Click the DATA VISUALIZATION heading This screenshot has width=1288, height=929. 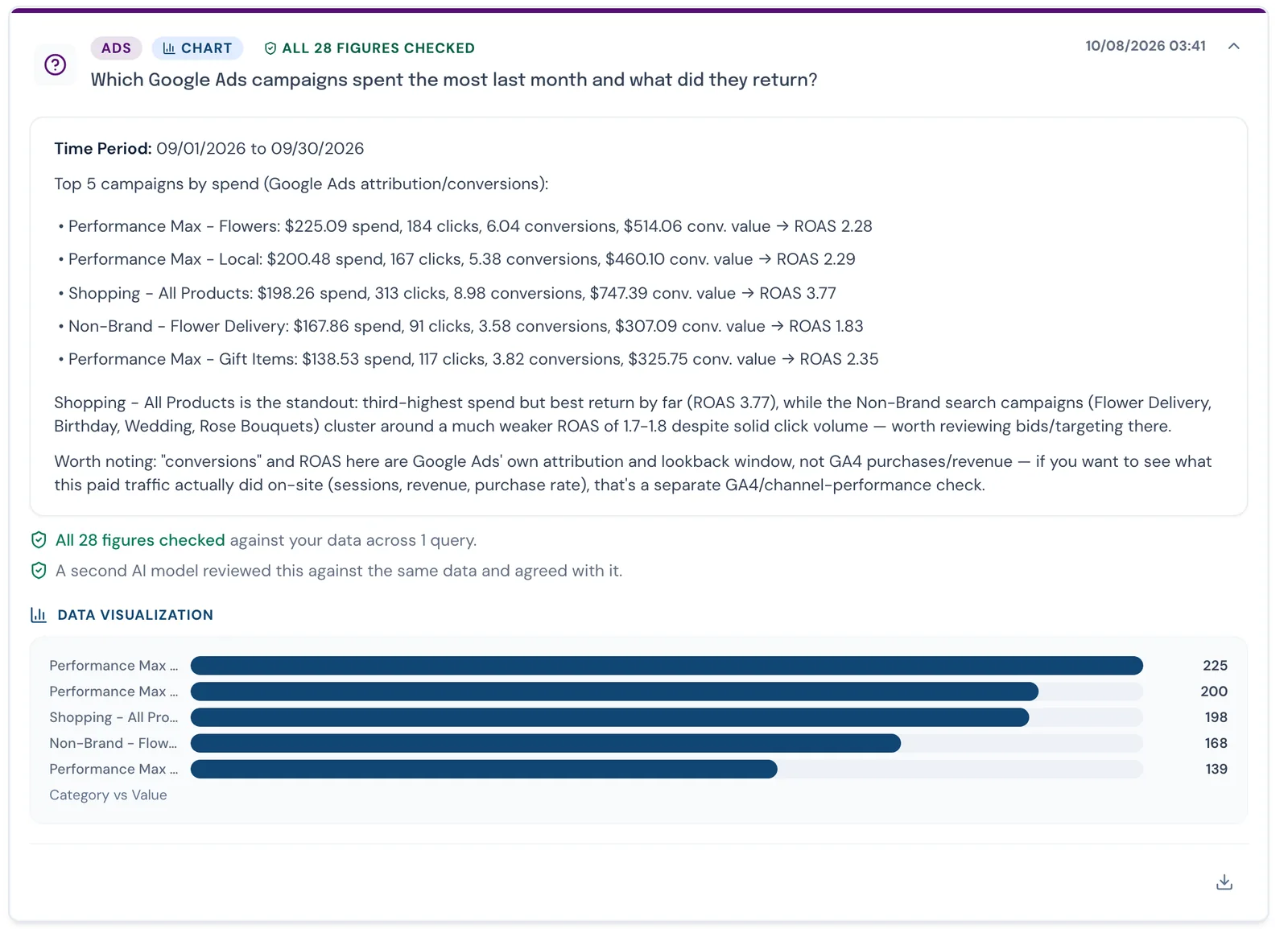pyautogui.click(x=135, y=614)
